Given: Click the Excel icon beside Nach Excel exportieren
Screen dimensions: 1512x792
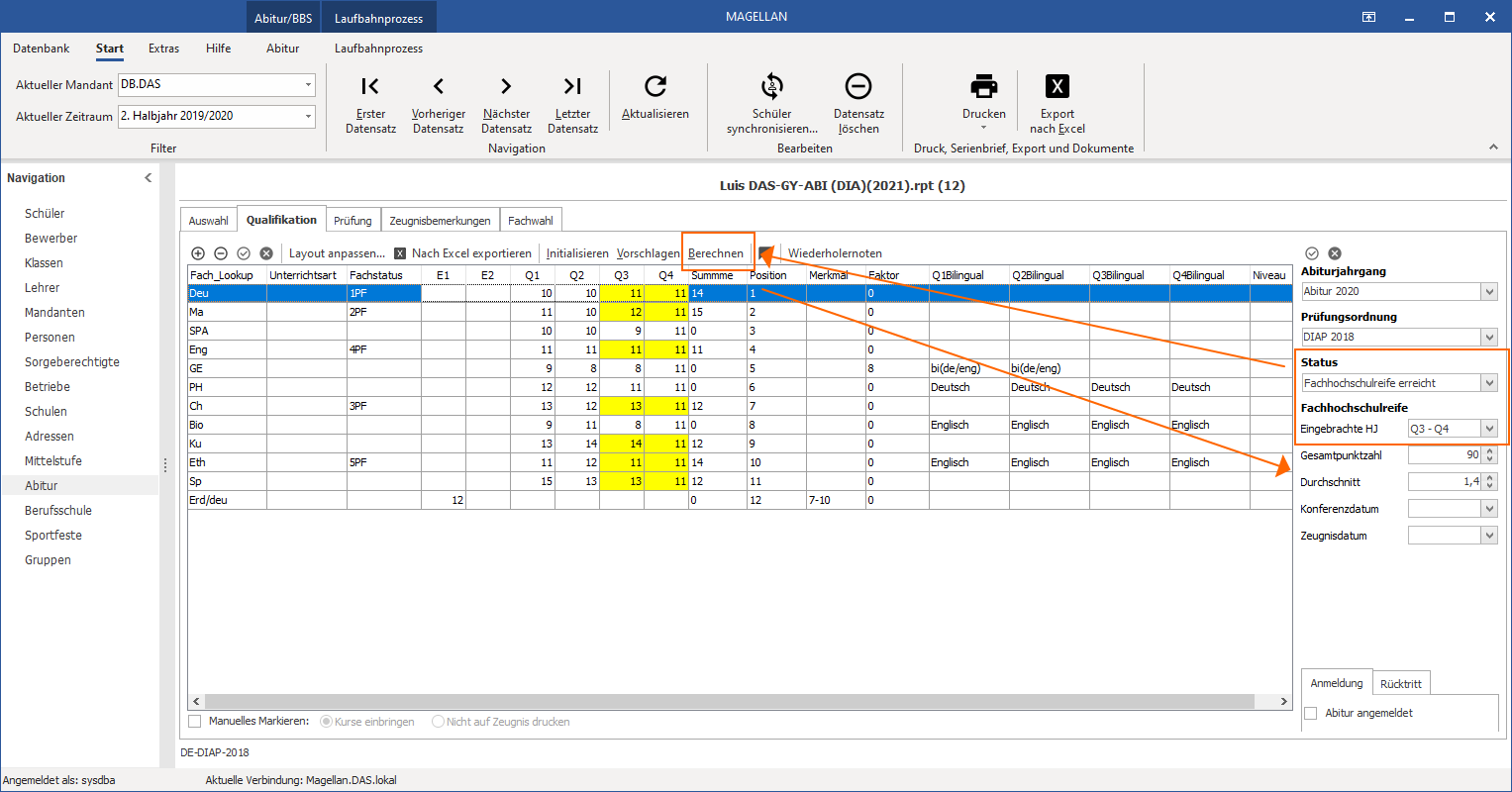Looking at the screenshot, I should click(x=400, y=253).
